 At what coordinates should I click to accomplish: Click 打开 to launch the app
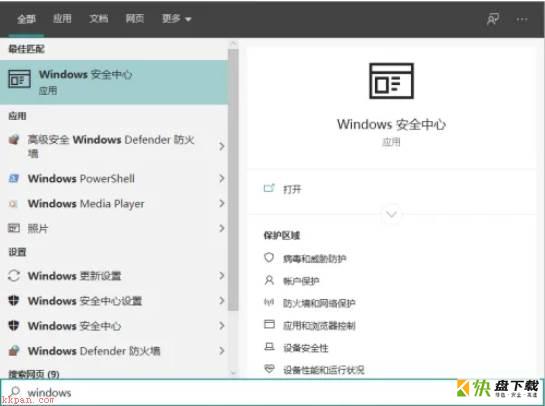(x=292, y=189)
